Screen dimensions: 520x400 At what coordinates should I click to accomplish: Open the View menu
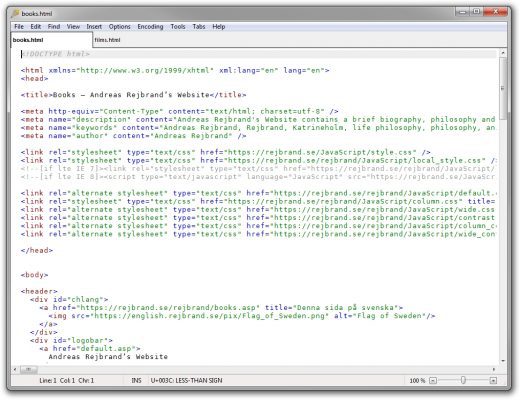pyautogui.click(x=73, y=27)
